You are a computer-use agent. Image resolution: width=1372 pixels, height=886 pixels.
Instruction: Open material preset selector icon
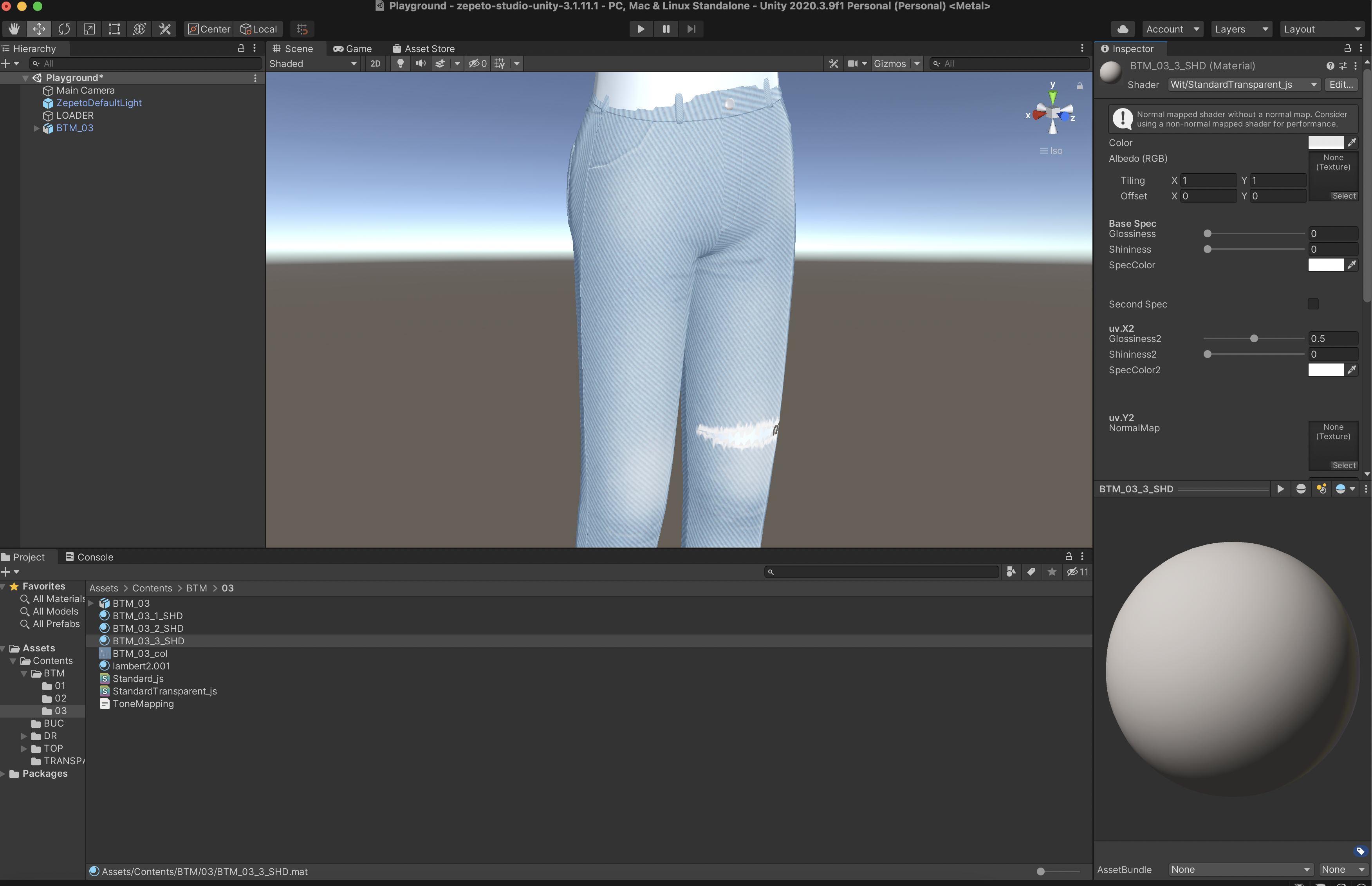[1343, 65]
